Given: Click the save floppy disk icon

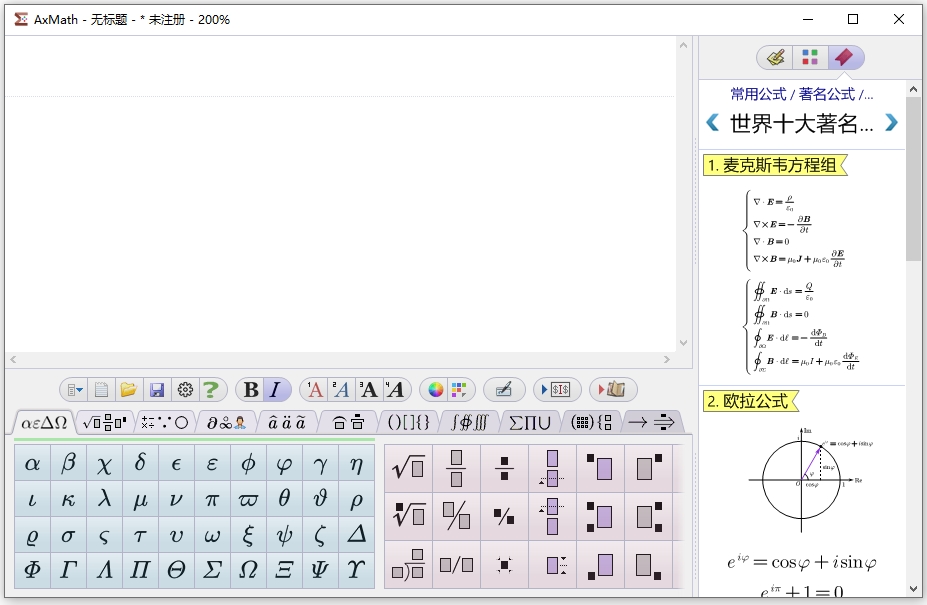Looking at the screenshot, I should tap(157, 390).
